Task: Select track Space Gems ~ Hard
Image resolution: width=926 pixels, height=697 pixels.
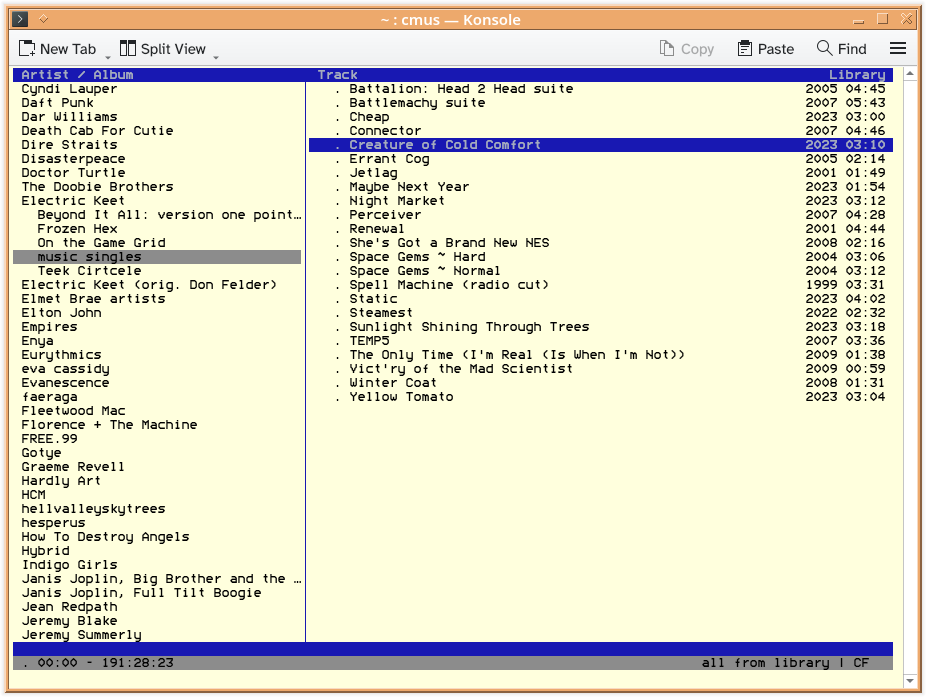Action: [x=601, y=257]
